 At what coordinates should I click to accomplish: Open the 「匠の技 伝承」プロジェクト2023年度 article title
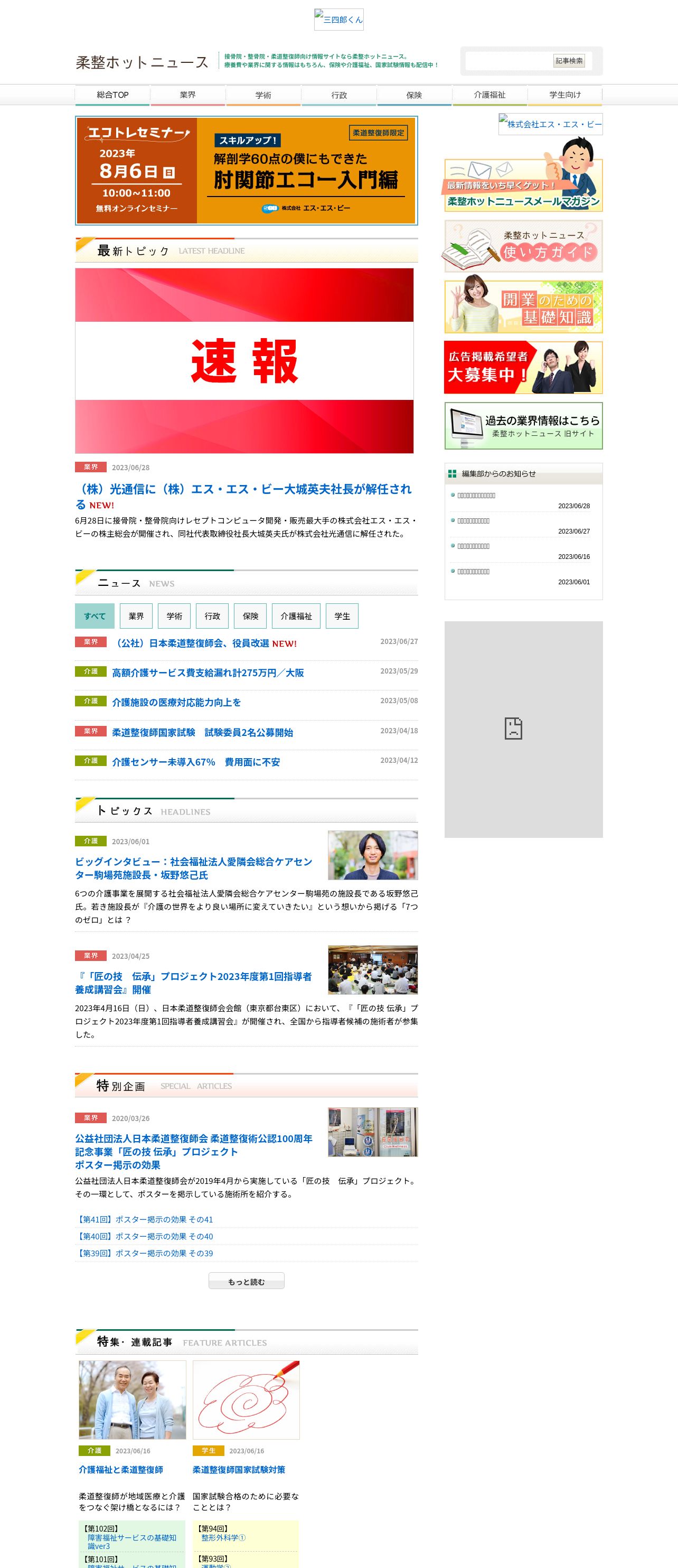pyautogui.click(x=194, y=983)
